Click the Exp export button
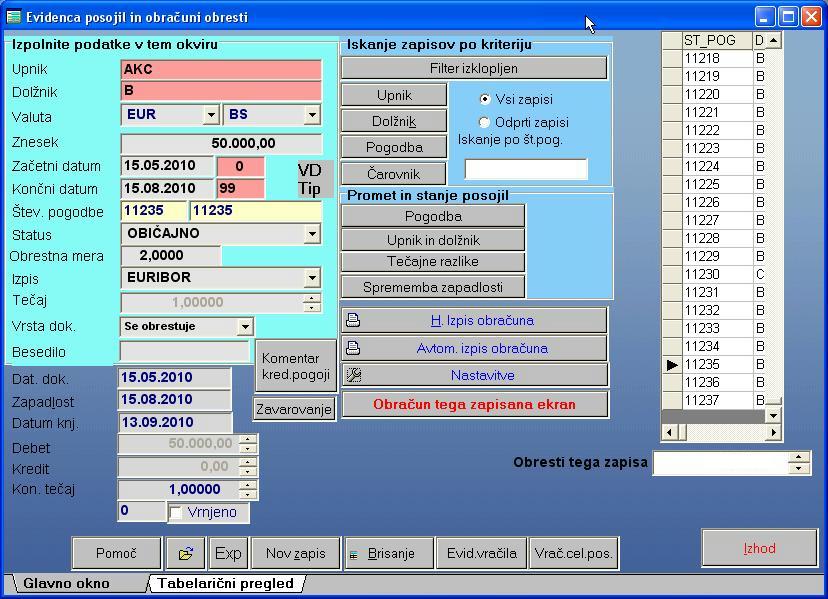This screenshot has width=828, height=599. 228,553
